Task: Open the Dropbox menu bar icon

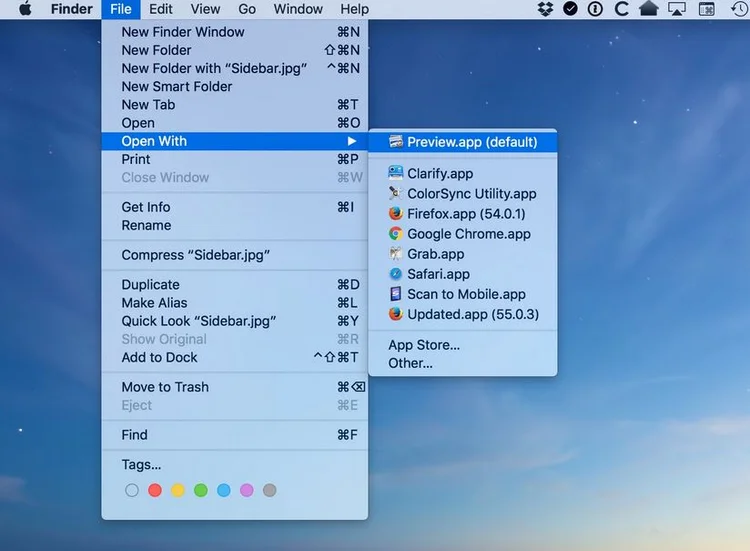Action: tap(545, 9)
